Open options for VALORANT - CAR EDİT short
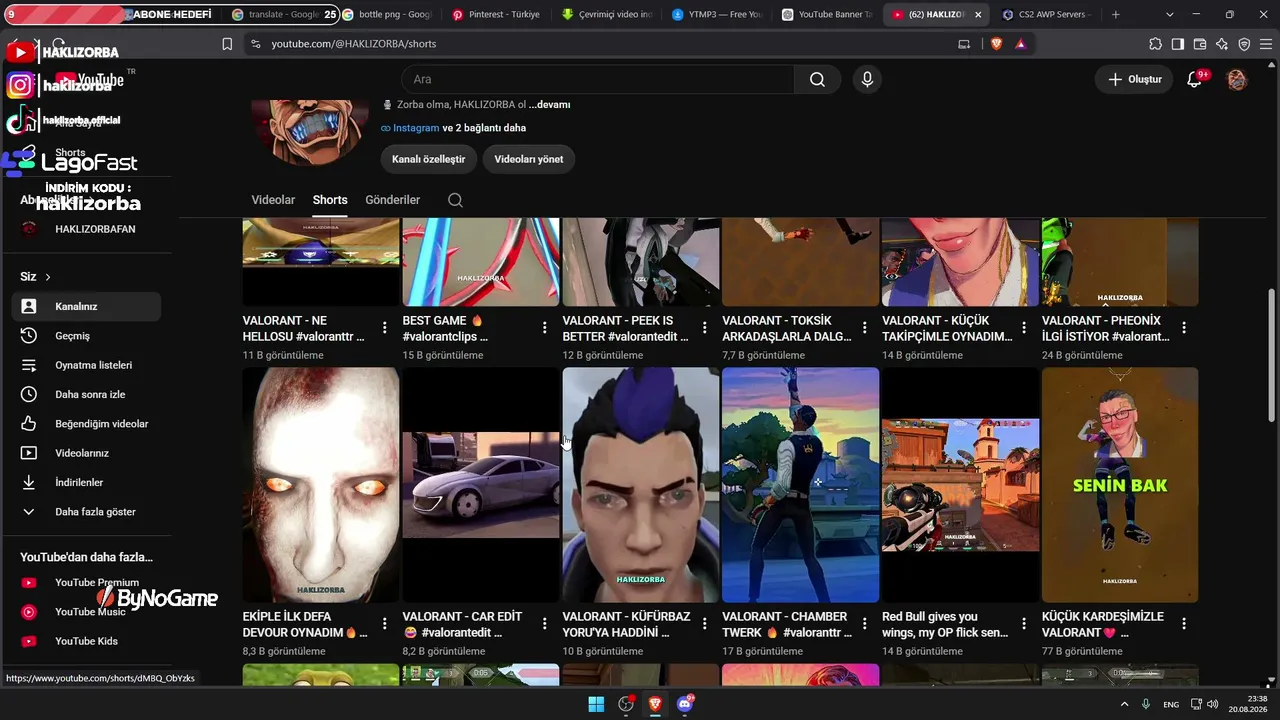The image size is (1280, 720). pyautogui.click(x=545, y=624)
